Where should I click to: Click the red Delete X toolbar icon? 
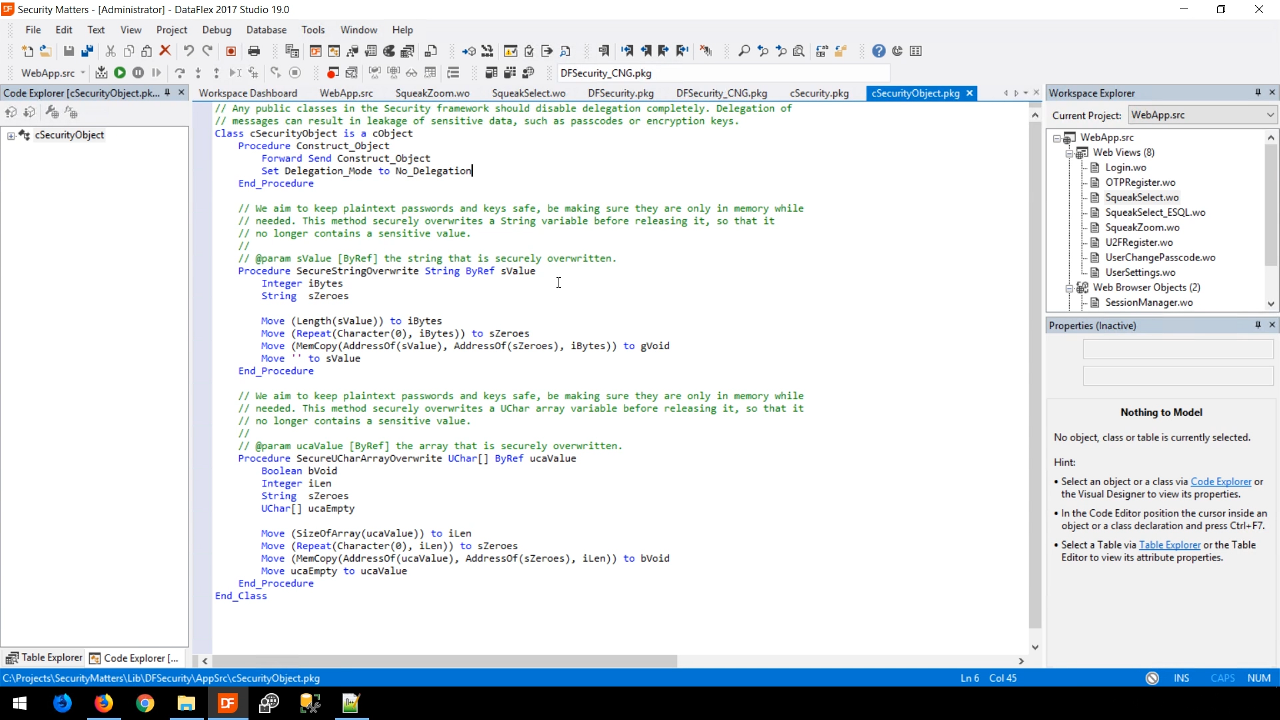(165, 51)
